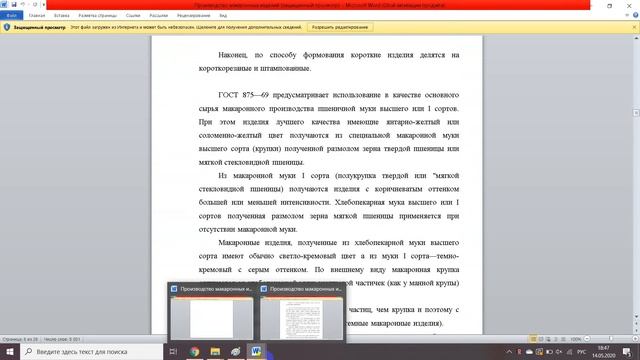
Task: Click the battery icon in system tray
Action: pyautogui.click(x=549, y=352)
